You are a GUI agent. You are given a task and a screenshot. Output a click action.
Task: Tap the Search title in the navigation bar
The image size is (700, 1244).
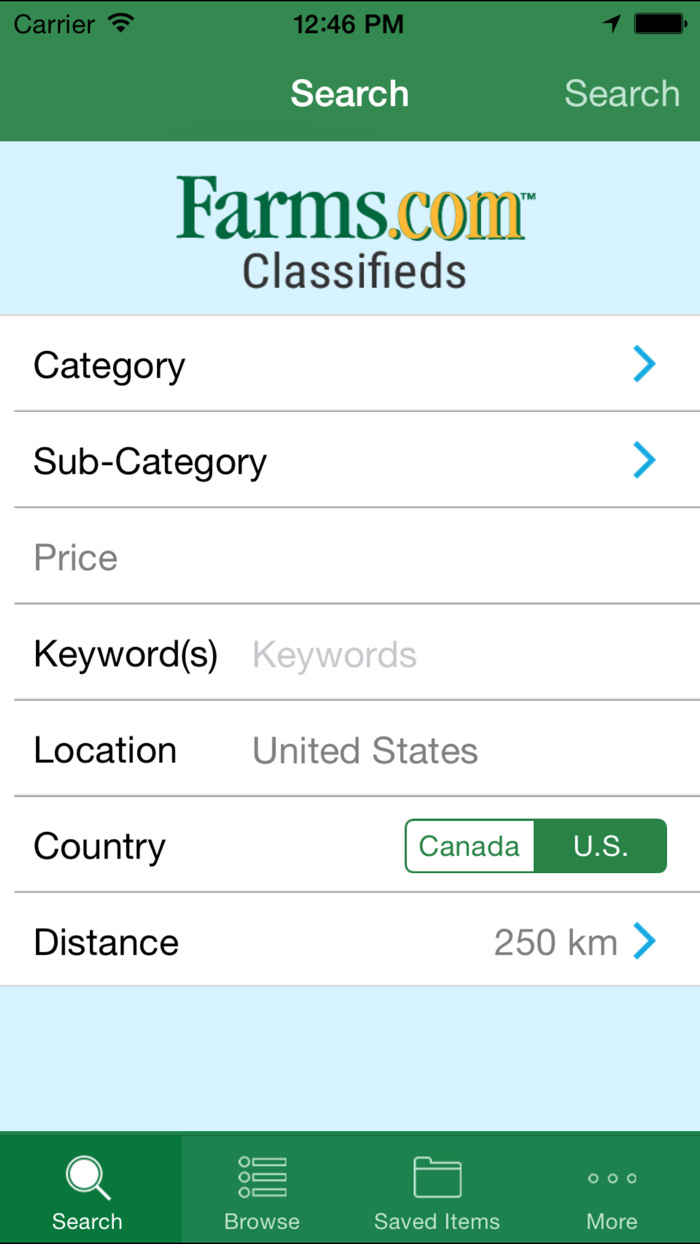(x=349, y=93)
